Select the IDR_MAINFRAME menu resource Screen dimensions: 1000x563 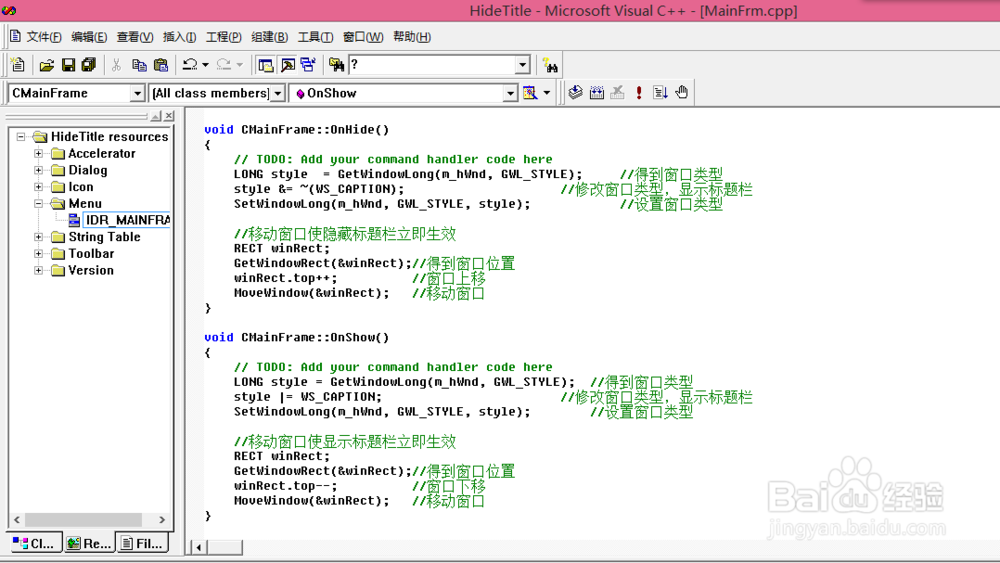[127, 220]
